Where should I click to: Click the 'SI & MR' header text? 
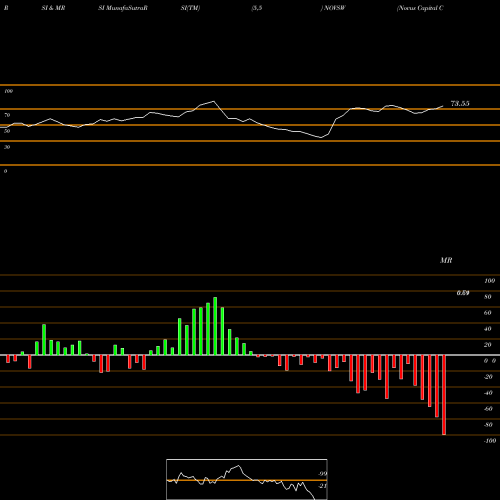point(53,8)
